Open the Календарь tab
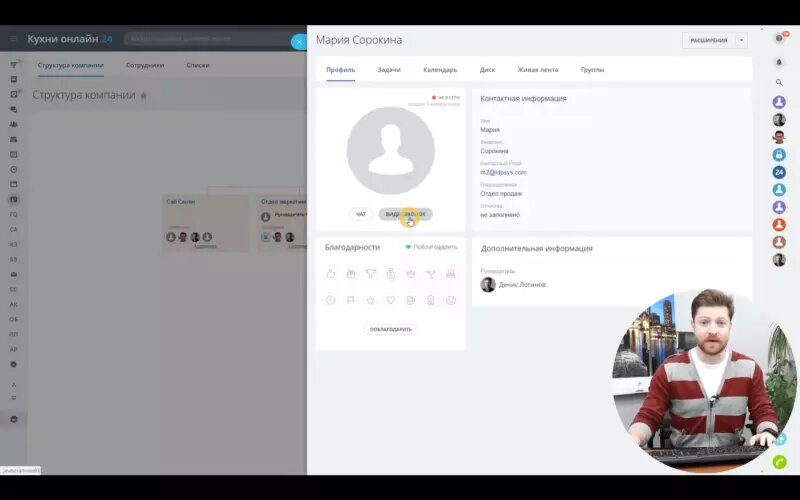Screen dimensions: 800x500 coord(440,70)
